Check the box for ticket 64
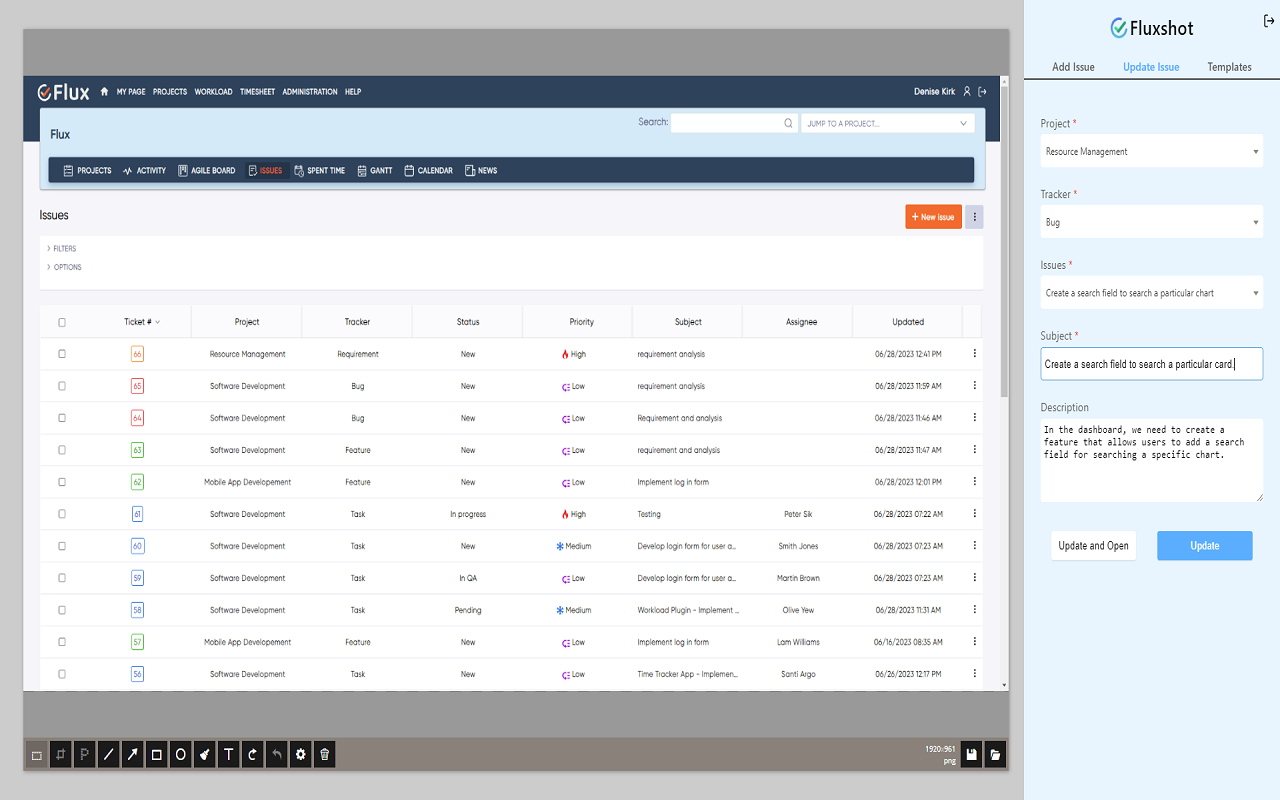1280x800 pixels. point(62,418)
